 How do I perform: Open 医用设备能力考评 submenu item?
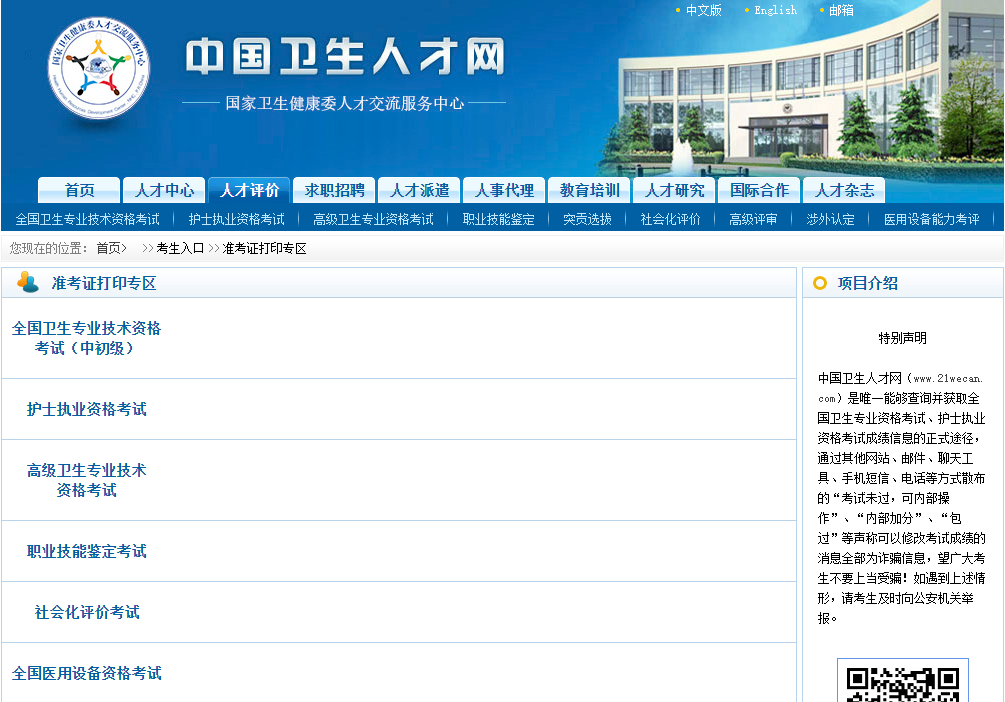(931, 219)
